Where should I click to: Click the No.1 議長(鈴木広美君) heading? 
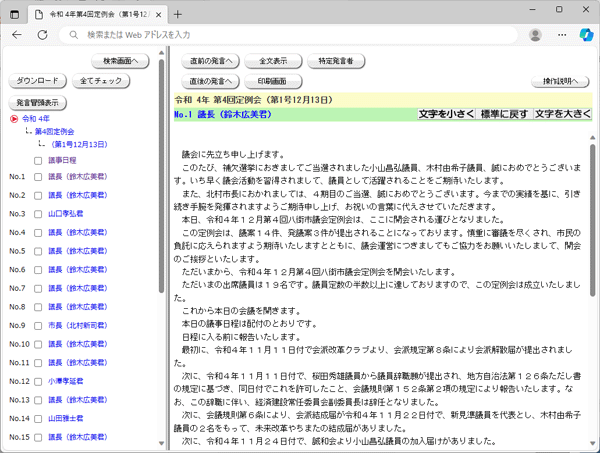pyautogui.click(x=223, y=114)
